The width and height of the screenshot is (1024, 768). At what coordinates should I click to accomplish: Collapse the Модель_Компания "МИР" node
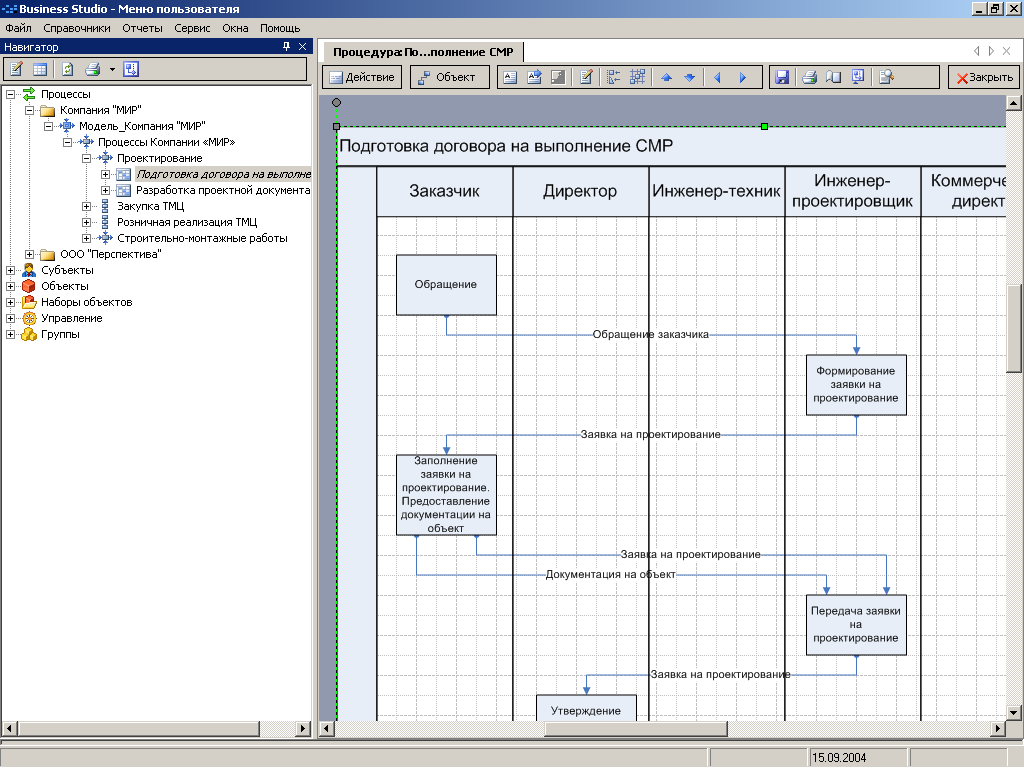tap(48, 126)
